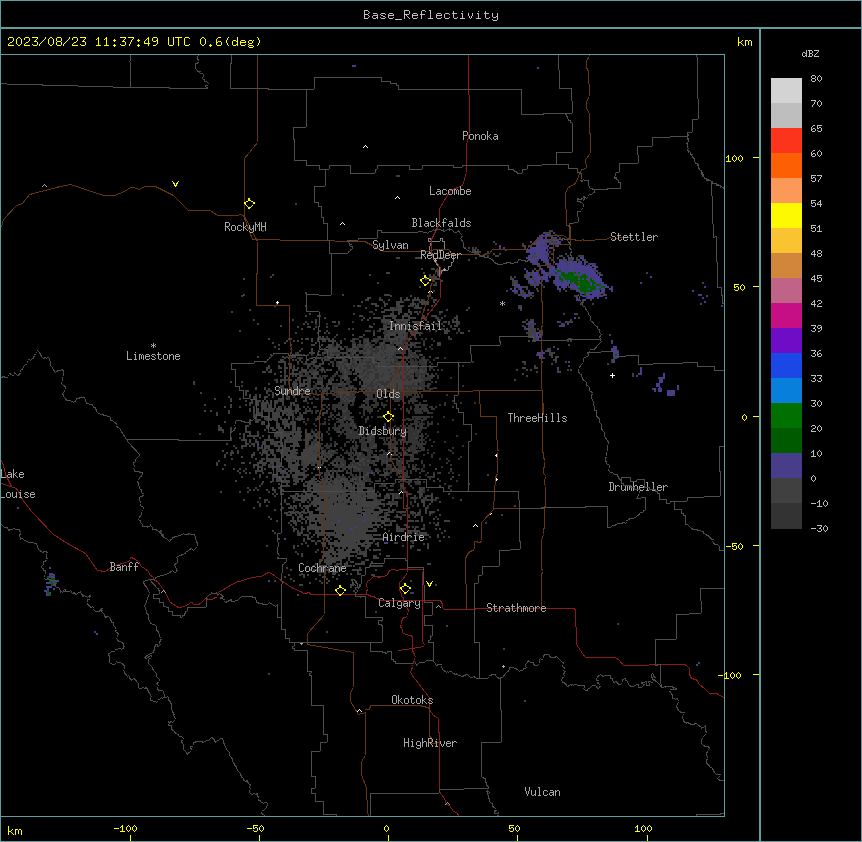The image size is (862, 842).
Task: Click the -30 value in the dBZ legend
Action: click(819, 528)
